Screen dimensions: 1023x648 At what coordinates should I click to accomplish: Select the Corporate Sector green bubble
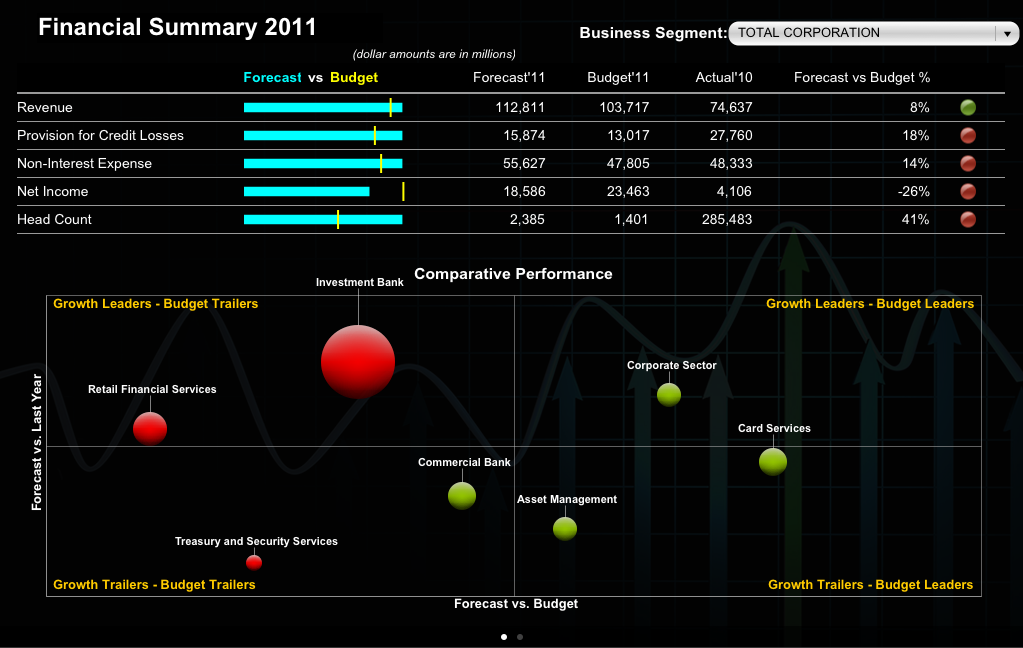(x=669, y=394)
